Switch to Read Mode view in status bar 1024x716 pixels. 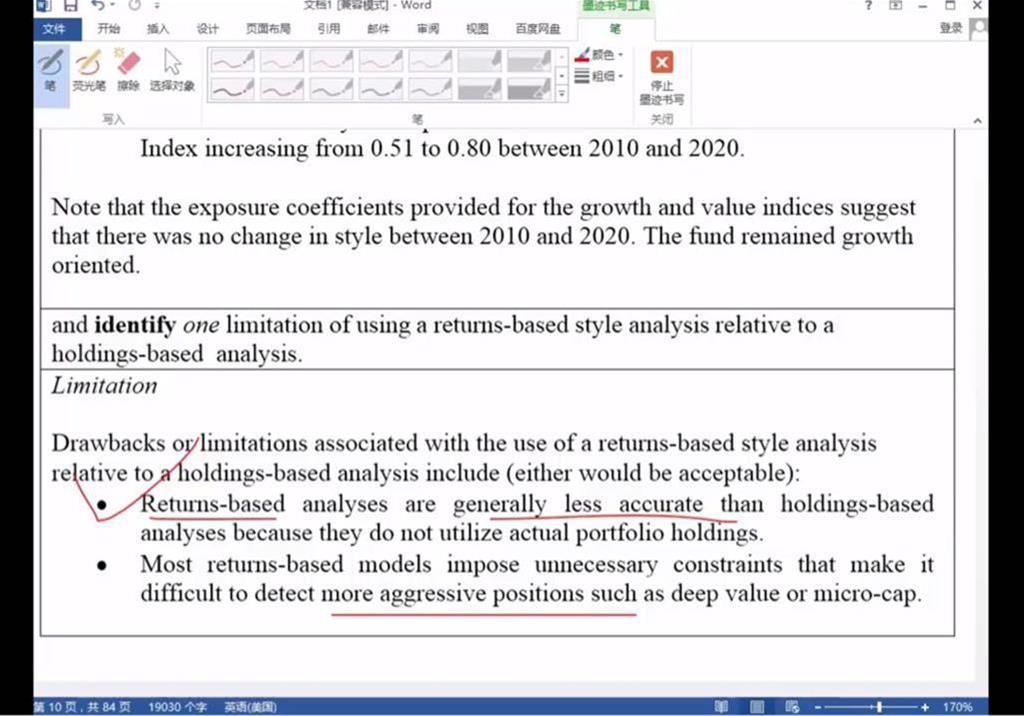pyautogui.click(x=721, y=707)
